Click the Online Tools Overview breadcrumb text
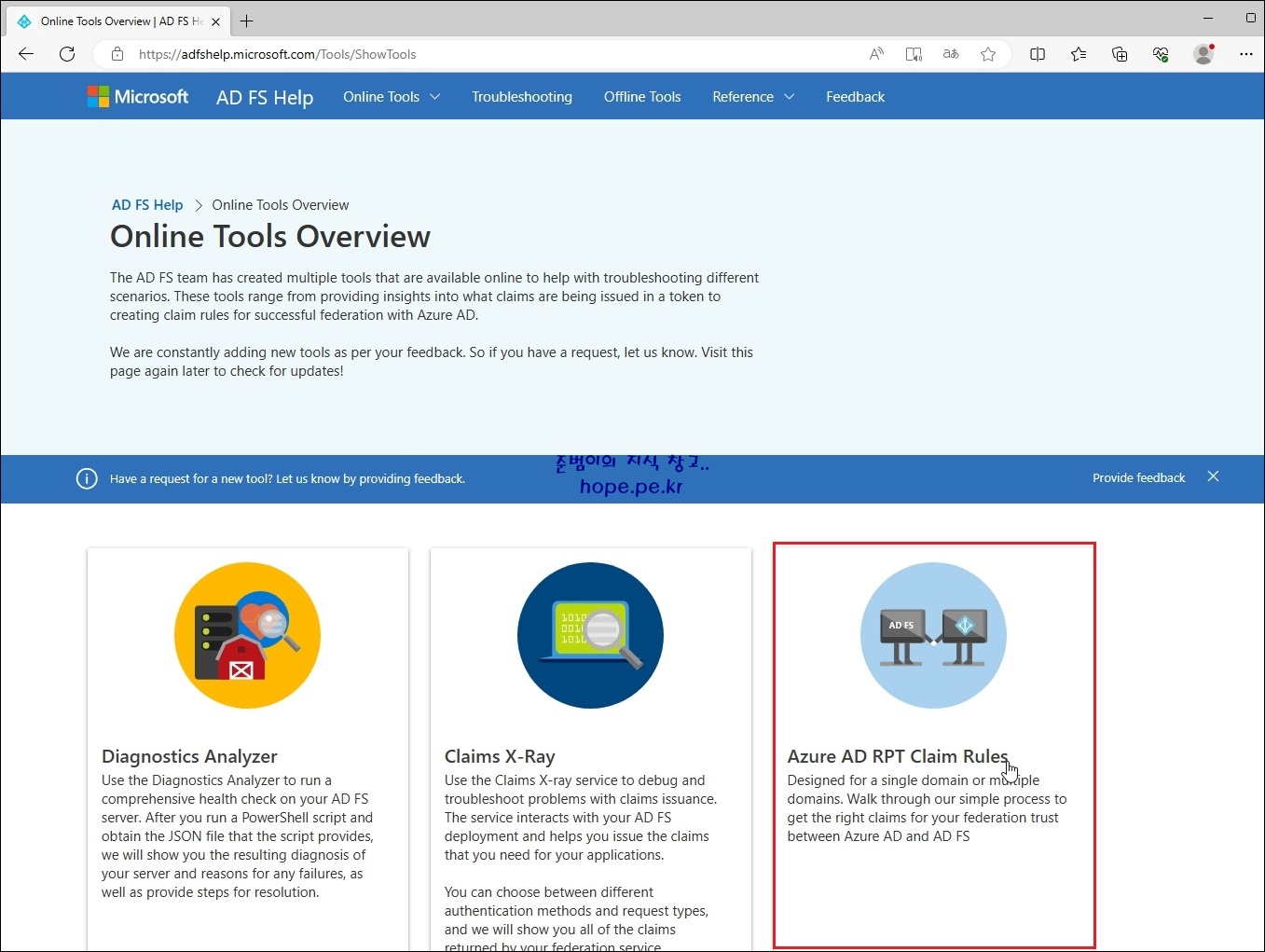Image resolution: width=1265 pixels, height=952 pixels. point(281,205)
